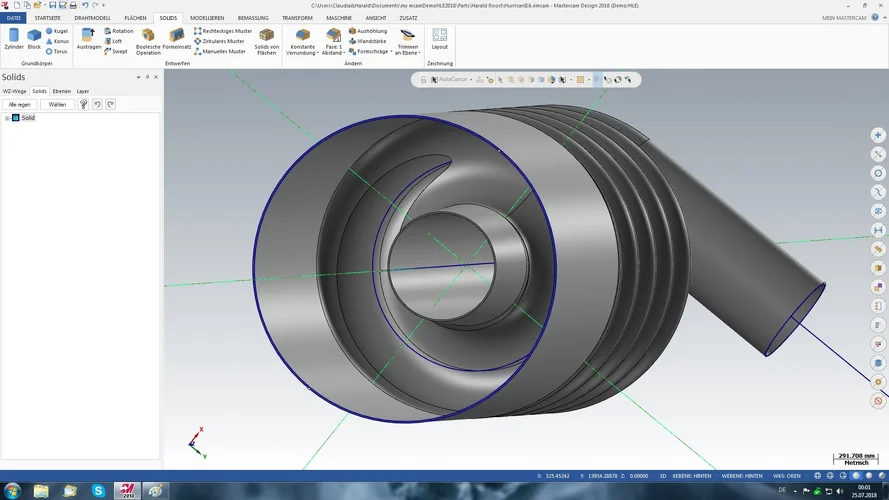Viewport: 889px width, 500px height.
Task: Choose the Torus primitive
Action: click(56, 51)
